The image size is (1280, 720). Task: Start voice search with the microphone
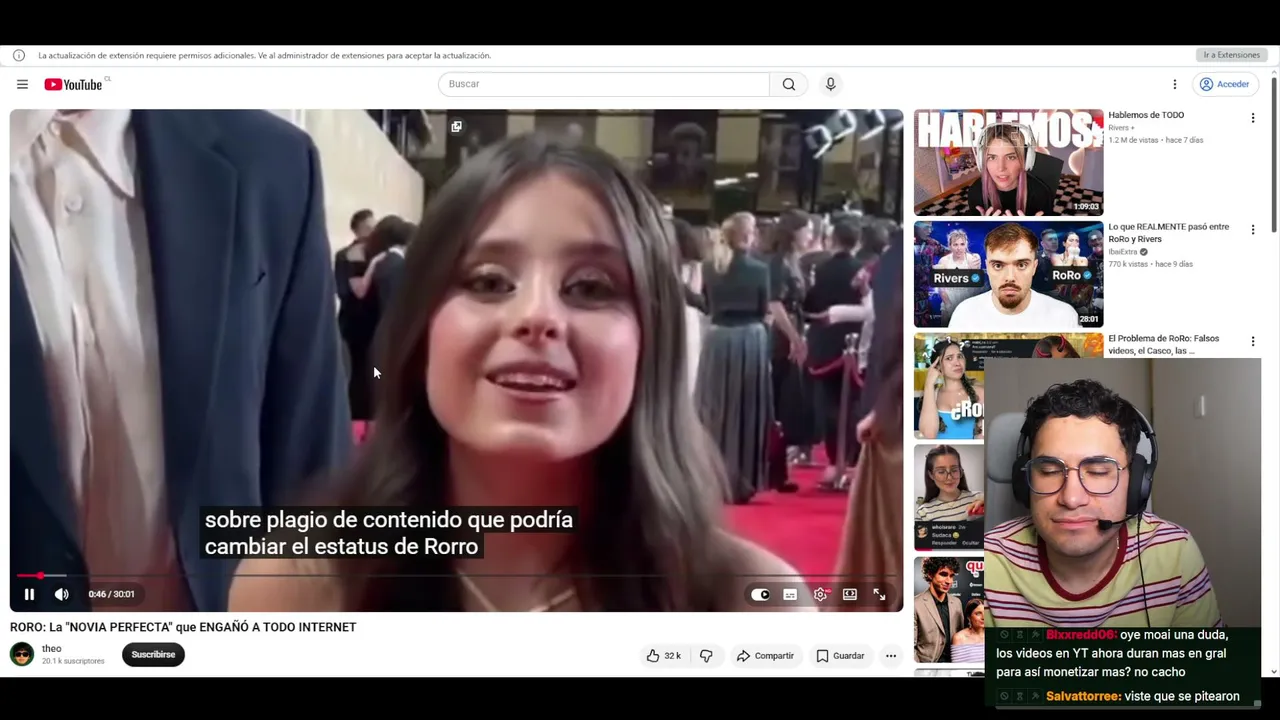pyautogui.click(x=830, y=84)
